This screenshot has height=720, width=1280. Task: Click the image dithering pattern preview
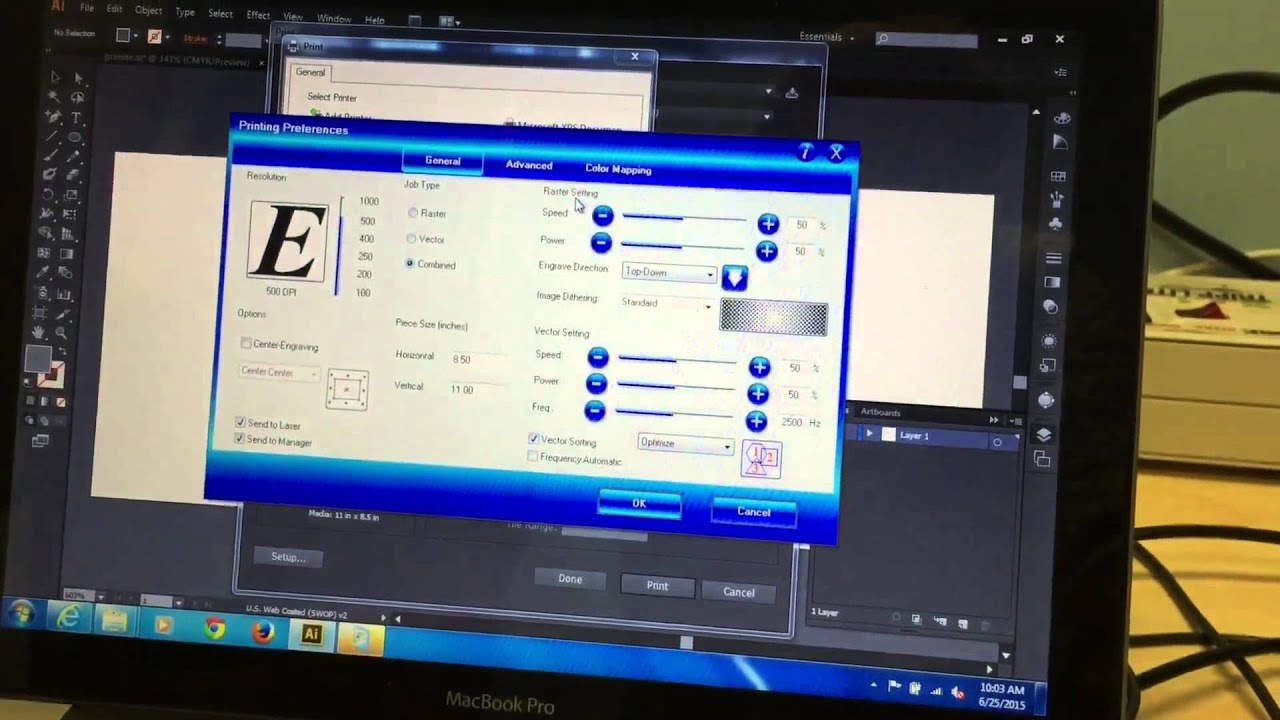[774, 318]
